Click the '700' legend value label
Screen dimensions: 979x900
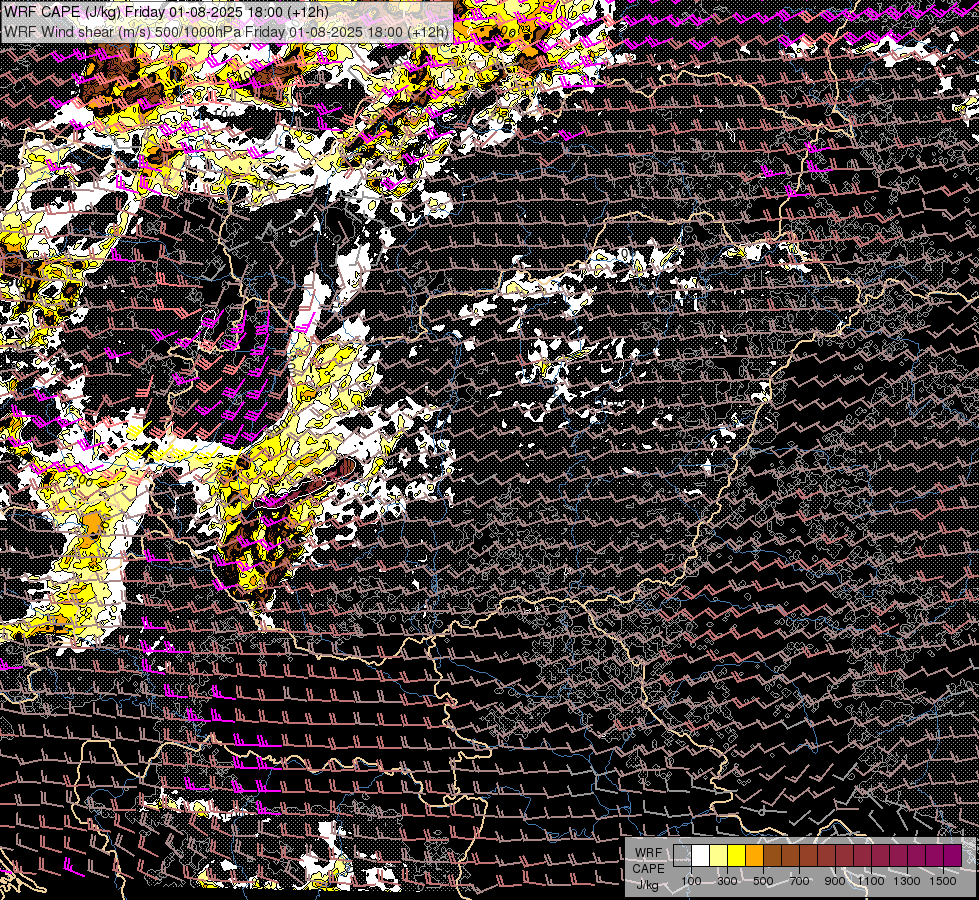[x=799, y=881]
